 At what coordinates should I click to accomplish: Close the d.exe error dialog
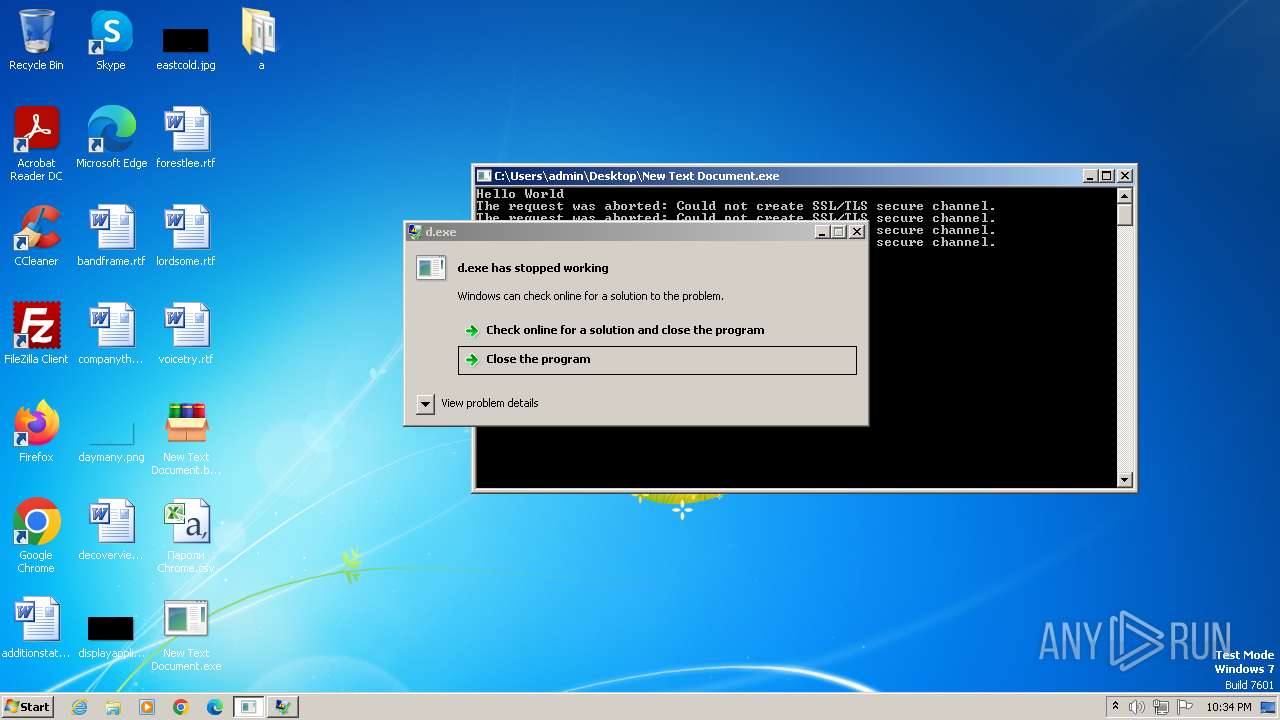coord(856,232)
